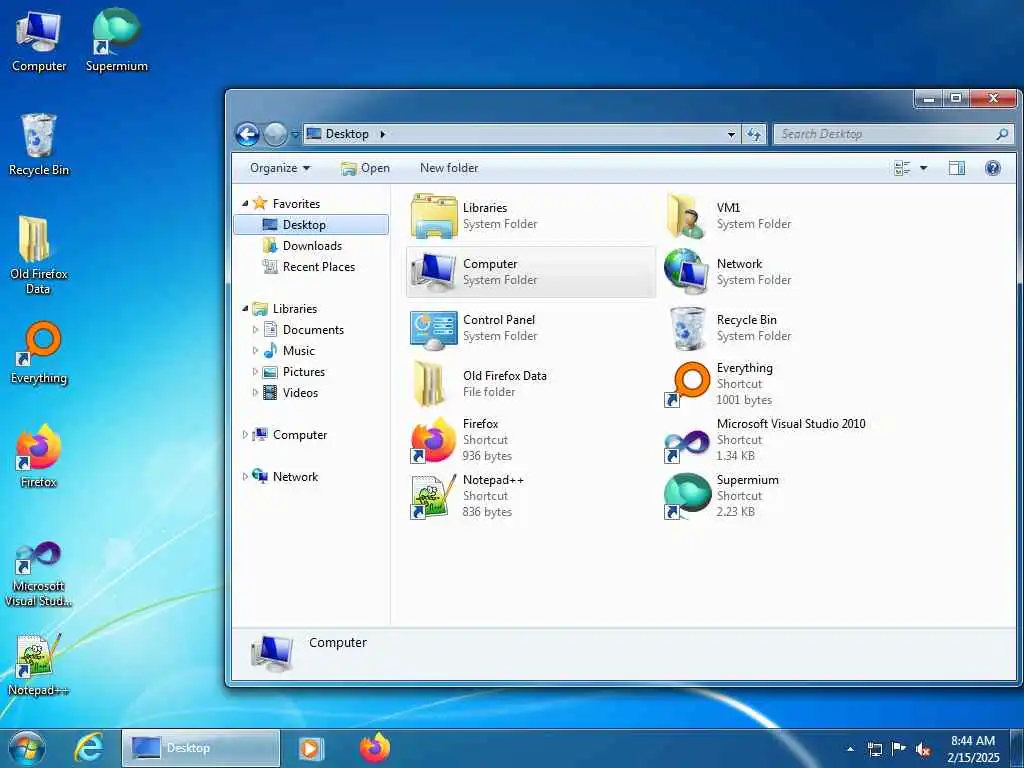Open Firefox from the taskbar
Image resolution: width=1024 pixels, height=768 pixels.
(x=375, y=748)
